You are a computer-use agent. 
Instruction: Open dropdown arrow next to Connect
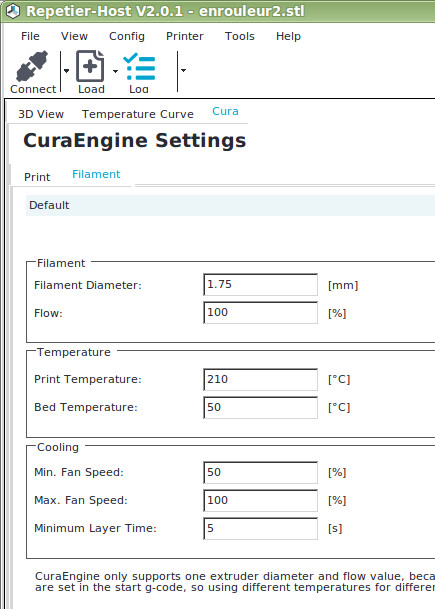point(66,71)
